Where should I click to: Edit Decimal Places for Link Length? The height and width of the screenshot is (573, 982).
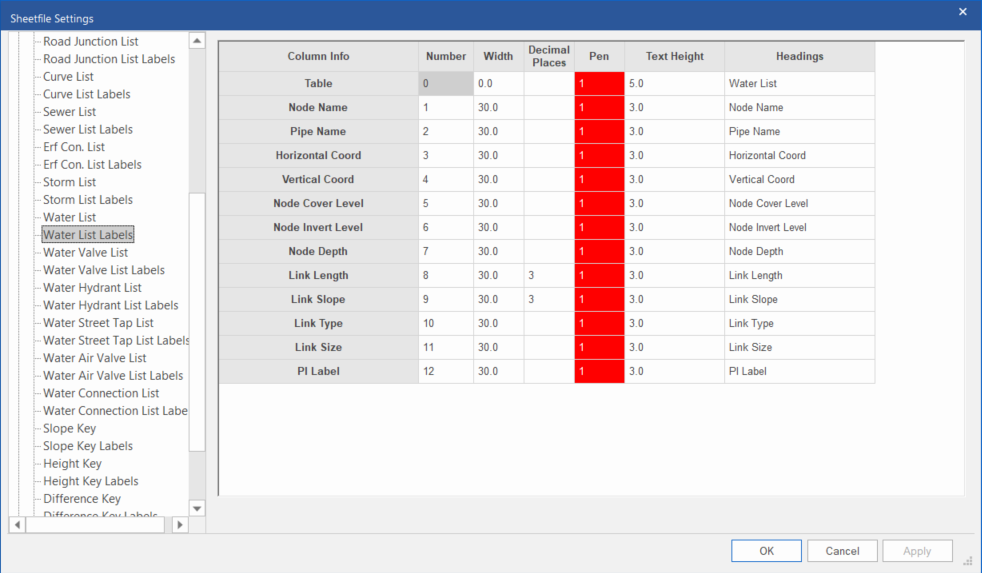[549, 276]
